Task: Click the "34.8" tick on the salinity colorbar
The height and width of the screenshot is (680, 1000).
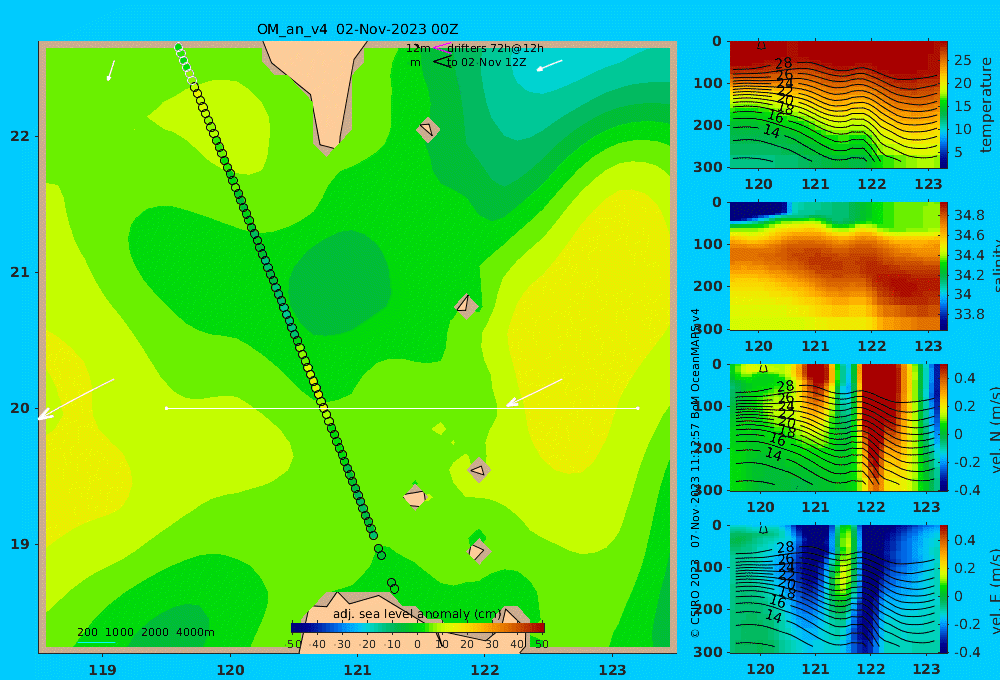Action: pos(969,215)
